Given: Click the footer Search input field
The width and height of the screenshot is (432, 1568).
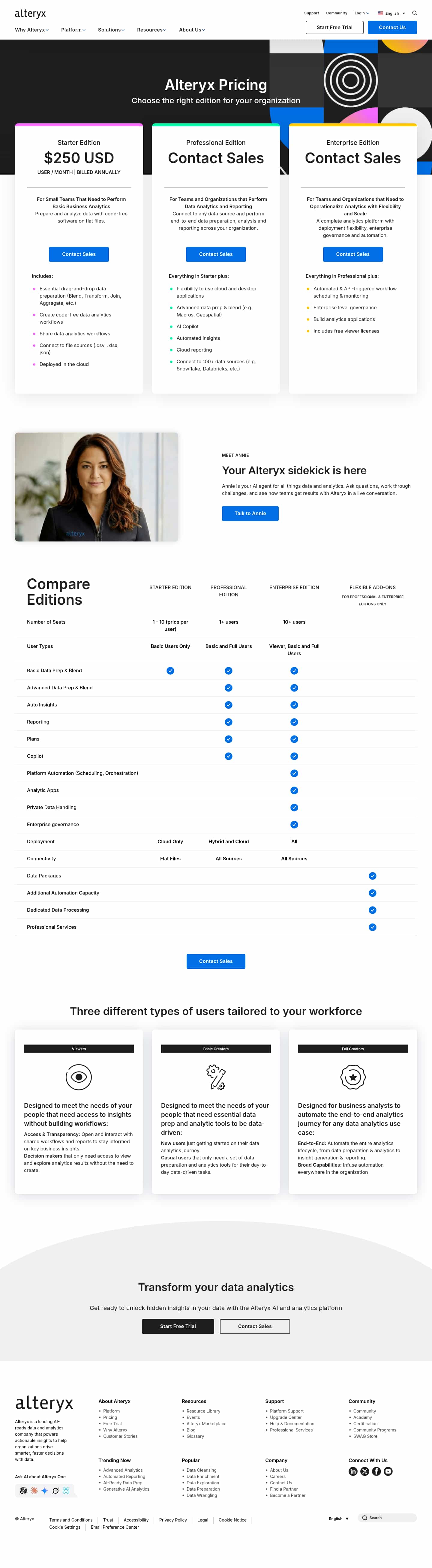Looking at the screenshot, I should pos(389,1518).
